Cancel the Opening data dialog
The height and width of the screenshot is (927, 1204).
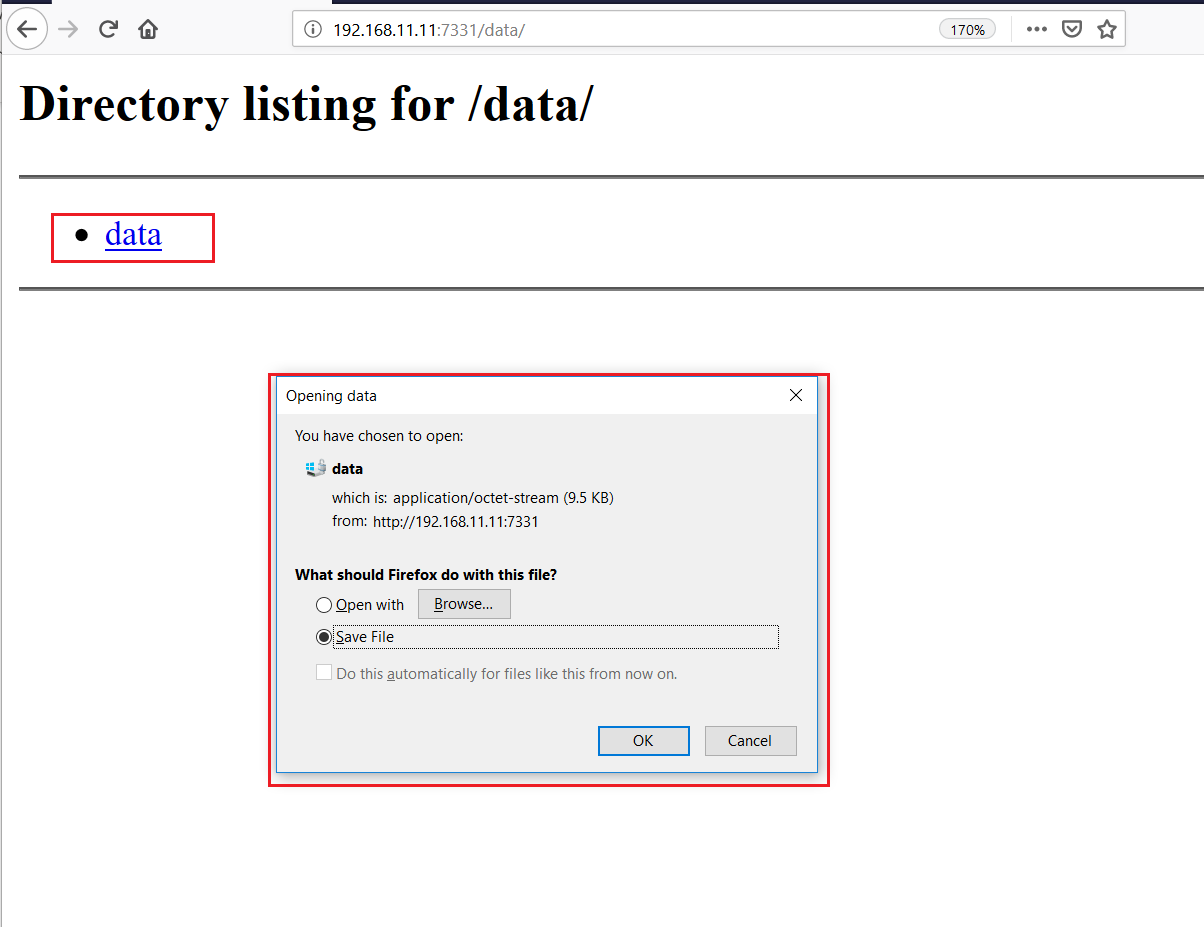click(x=750, y=741)
